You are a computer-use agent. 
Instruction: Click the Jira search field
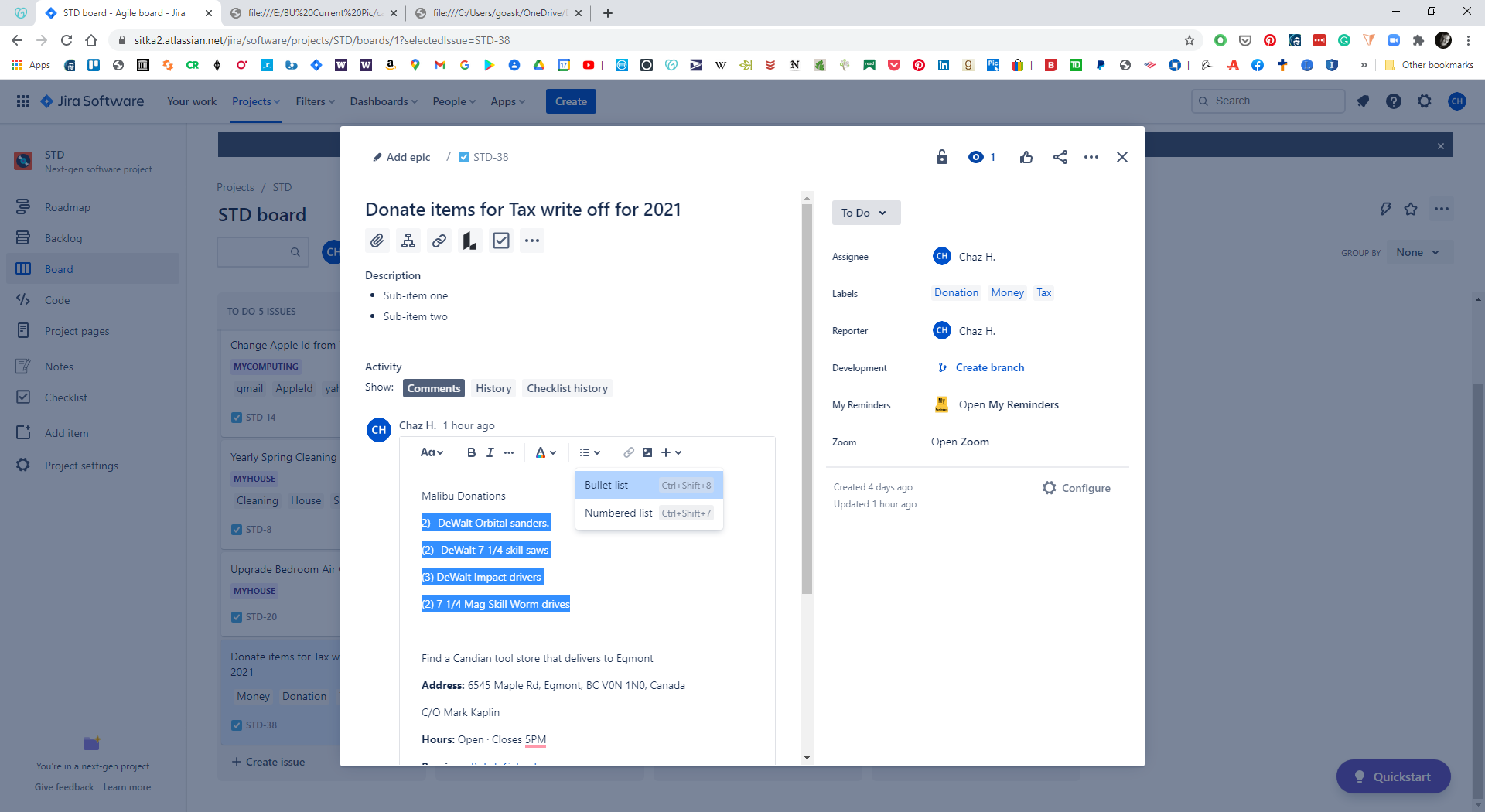point(1268,101)
